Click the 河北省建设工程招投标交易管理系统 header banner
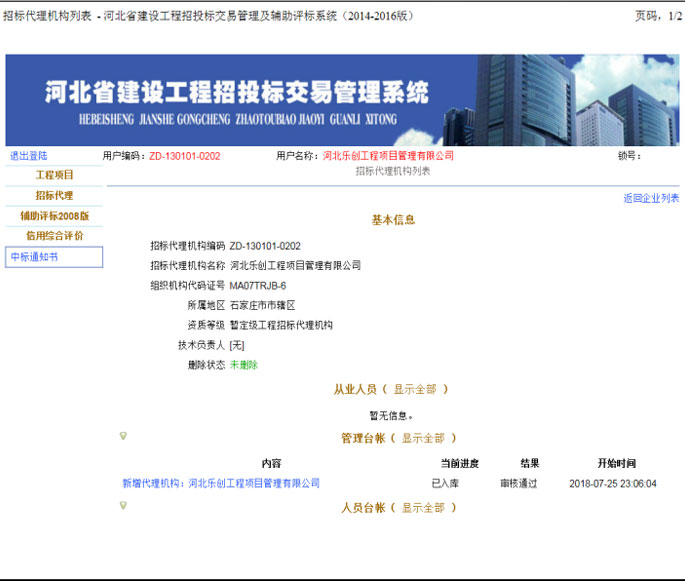The image size is (685, 581). pyautogui.click(x=342, y=100)
